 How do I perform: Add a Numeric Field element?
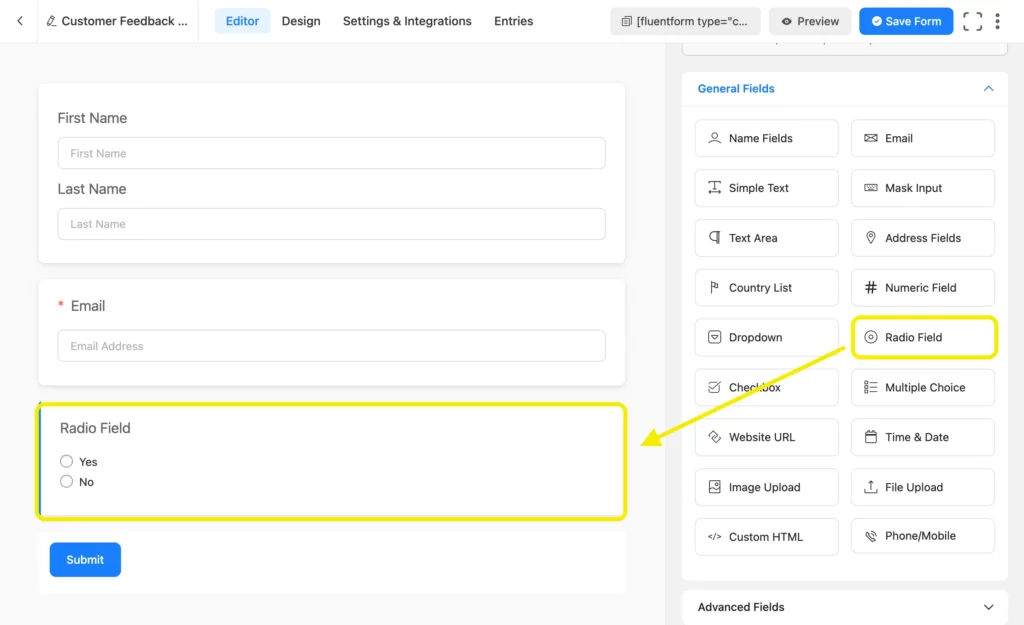[922, 287]
